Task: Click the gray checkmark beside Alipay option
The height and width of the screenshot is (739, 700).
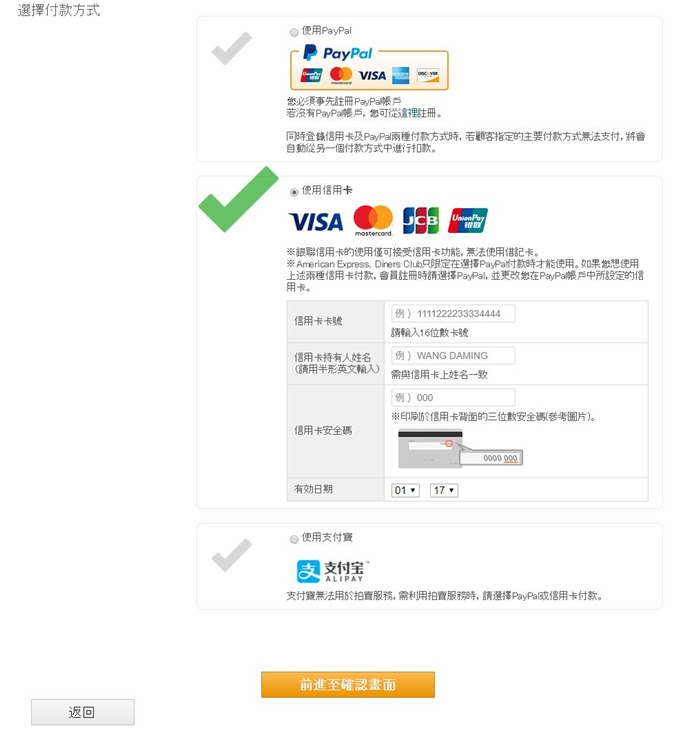Action: [231, 555]
